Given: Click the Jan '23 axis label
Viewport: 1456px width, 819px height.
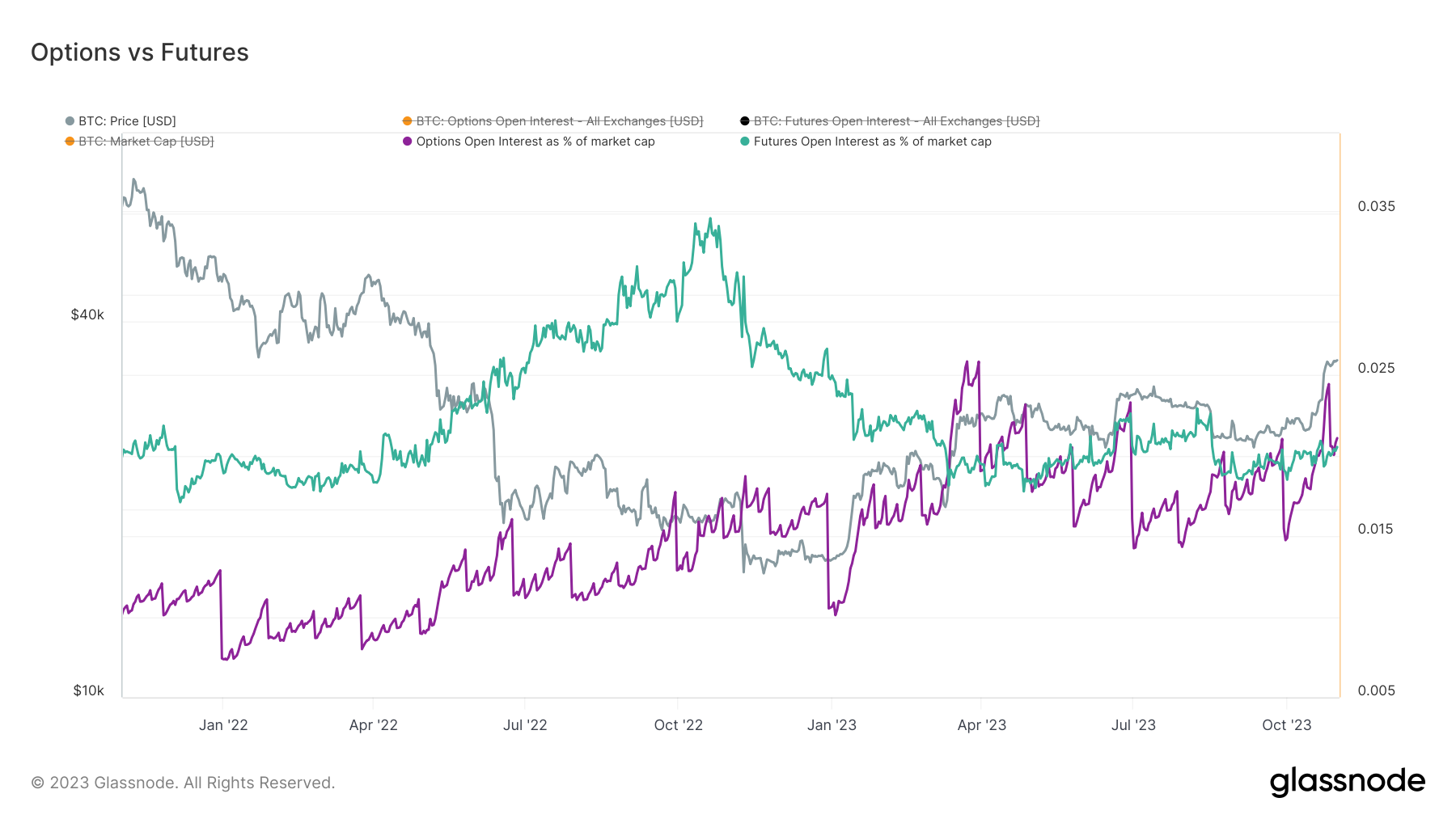Looking at the screenshot, I should click(832, 725).
